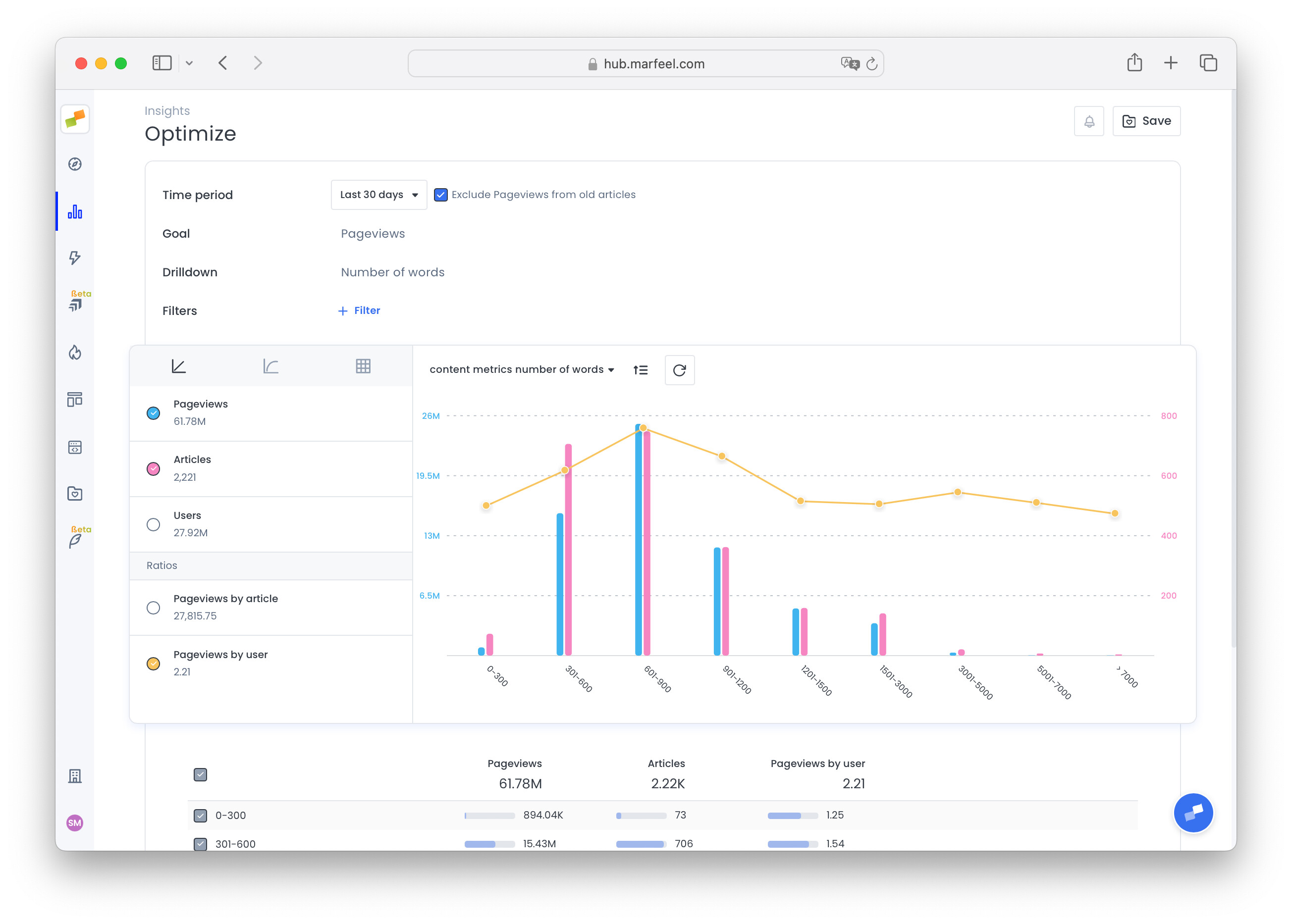Image resolution: width=1292 pixels, height=924 pixels.
Task: Add a new Filter
Action: tap(359, 310)
